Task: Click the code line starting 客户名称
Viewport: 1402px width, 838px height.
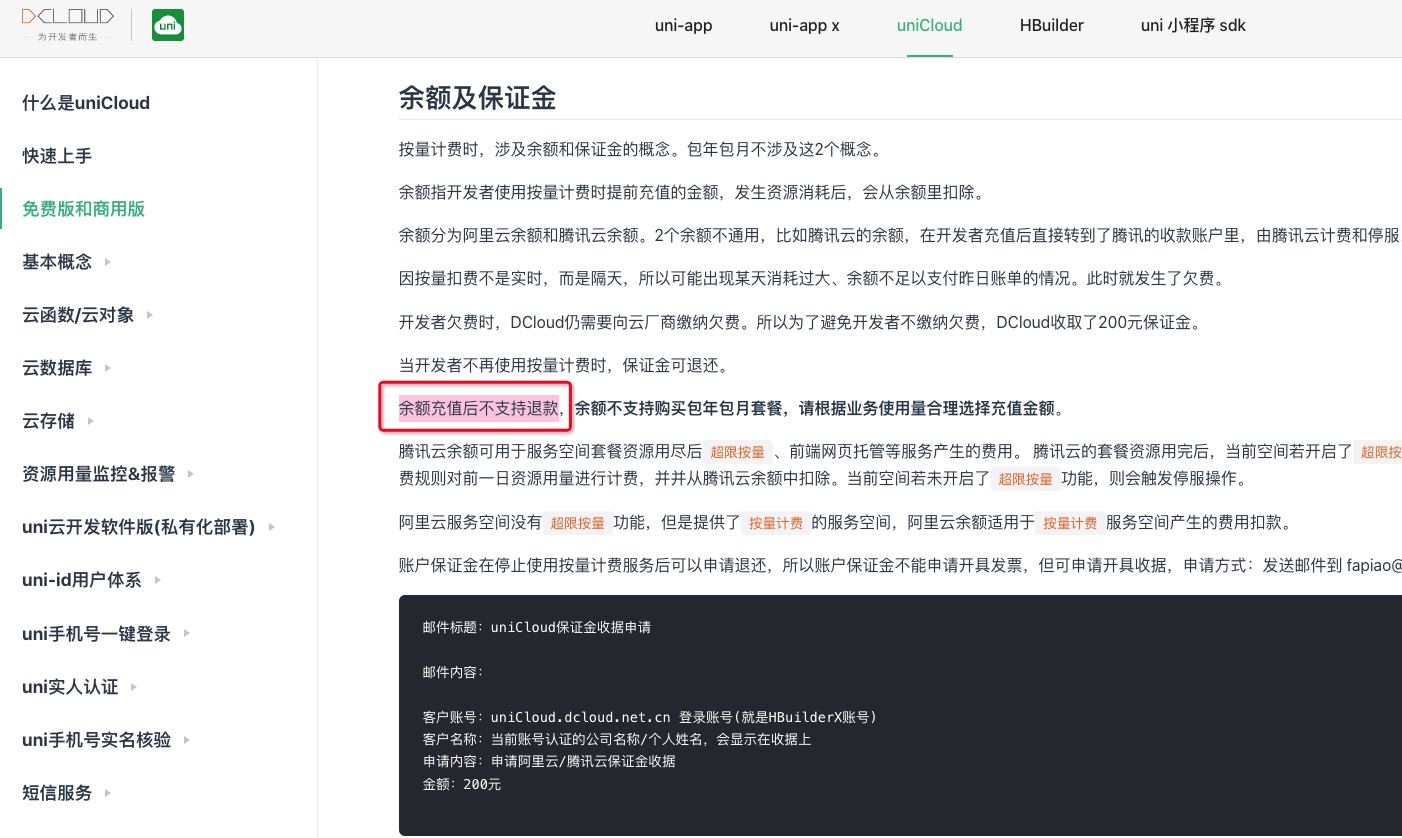Action: click(617, 739)
